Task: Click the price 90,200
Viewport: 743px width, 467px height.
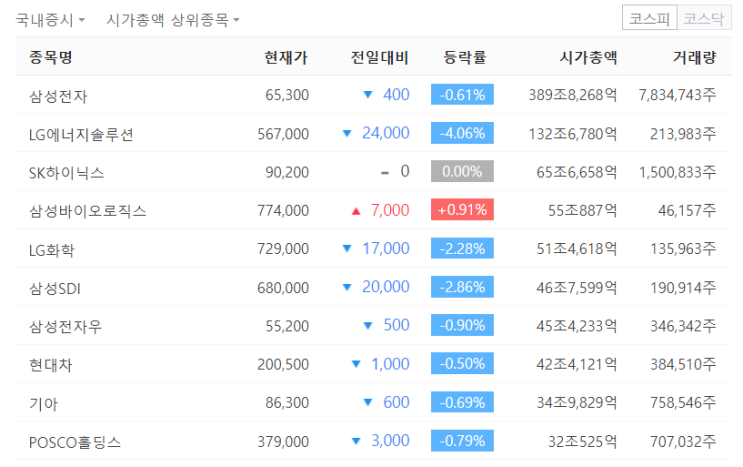Action: (287, 172)
